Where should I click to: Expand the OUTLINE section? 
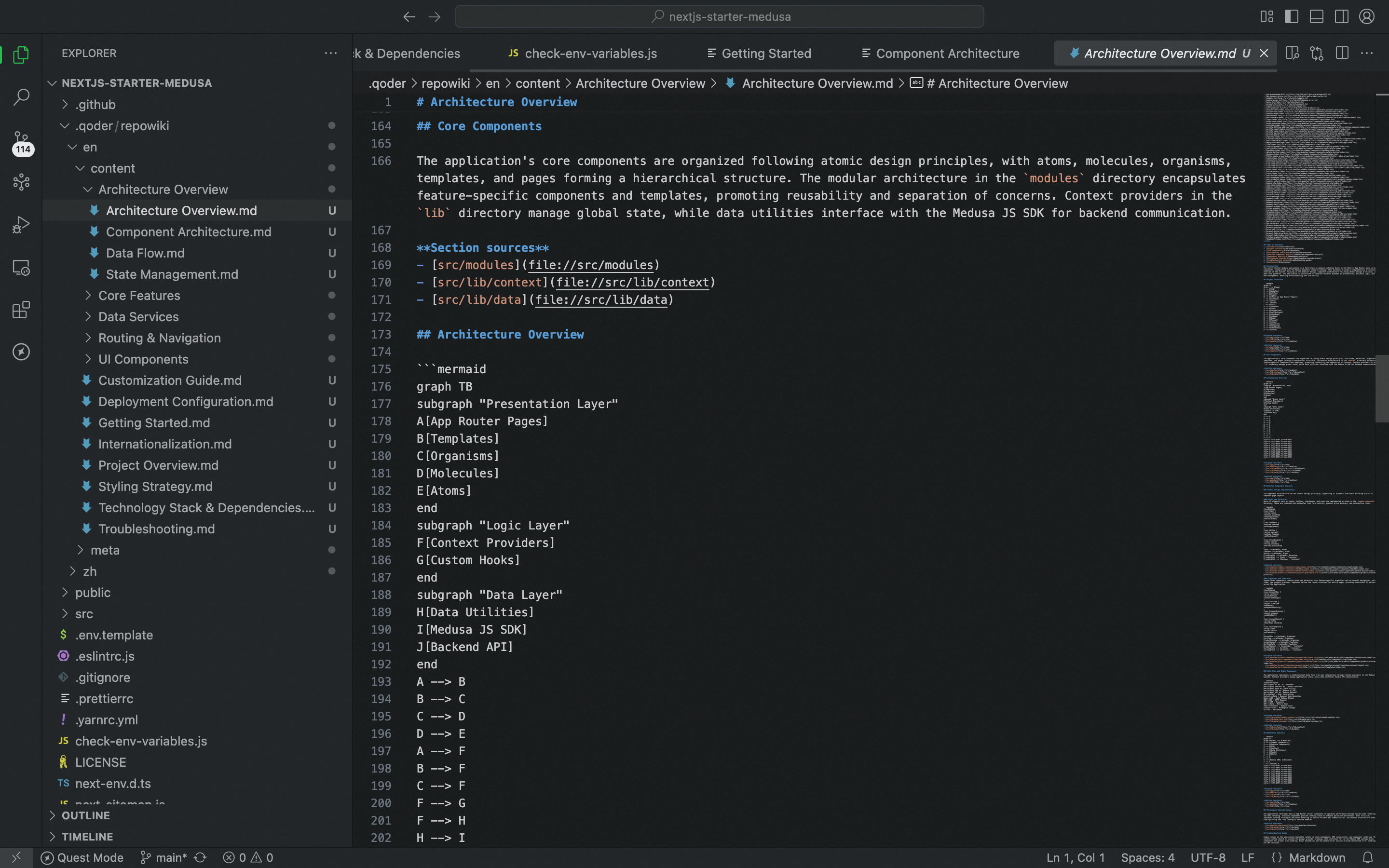point(85,815)
